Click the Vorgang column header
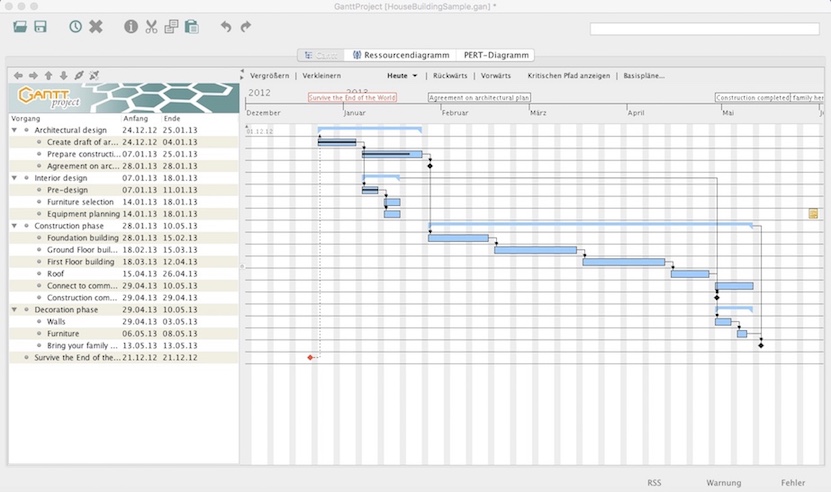This screenshot has width=831, height=492. [25, 118]
